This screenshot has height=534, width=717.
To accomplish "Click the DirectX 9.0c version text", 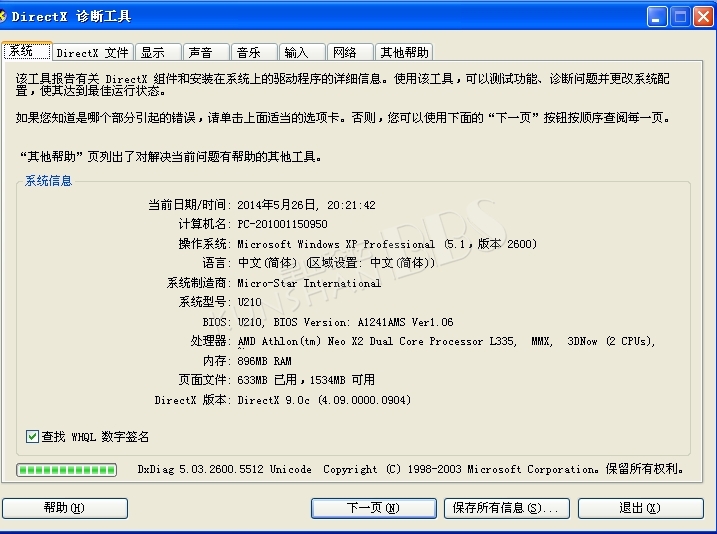I will (x=324, y=400).
